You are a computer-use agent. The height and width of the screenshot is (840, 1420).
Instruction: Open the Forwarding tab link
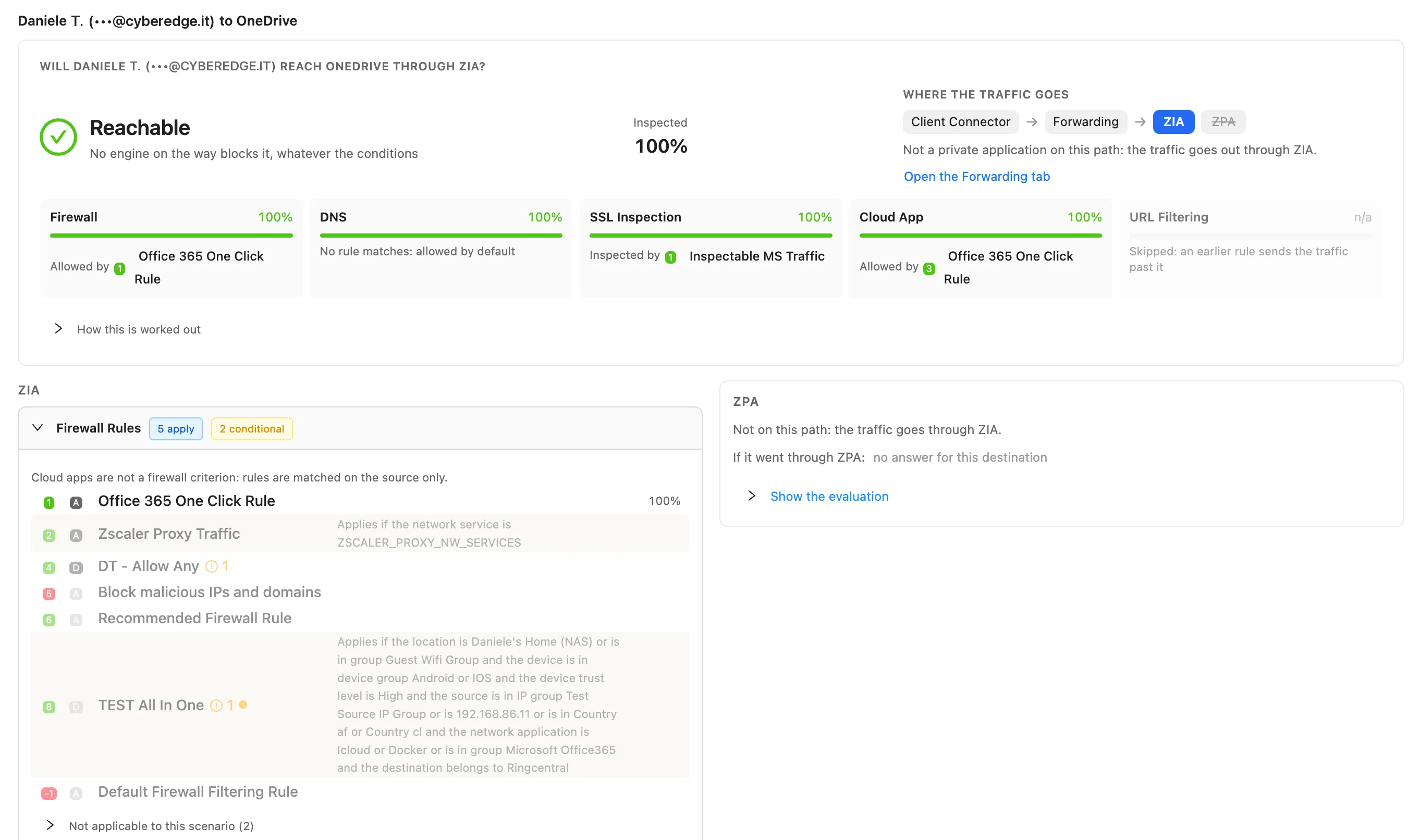977,177
